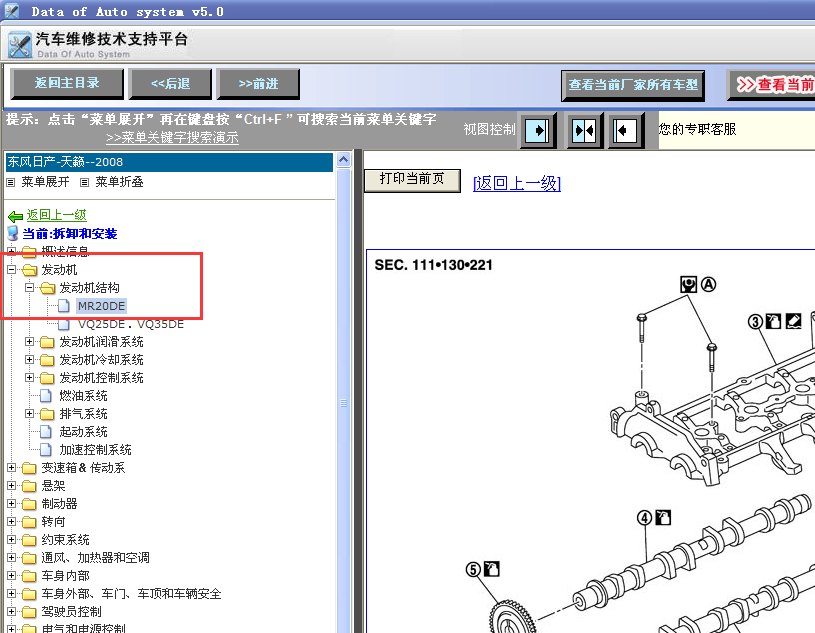Image resolution: width=815 pixels, height=633 pixels.
Task: Click the 燃油系统 page icon
Action: pyautogui.click(x=46, y=396)
